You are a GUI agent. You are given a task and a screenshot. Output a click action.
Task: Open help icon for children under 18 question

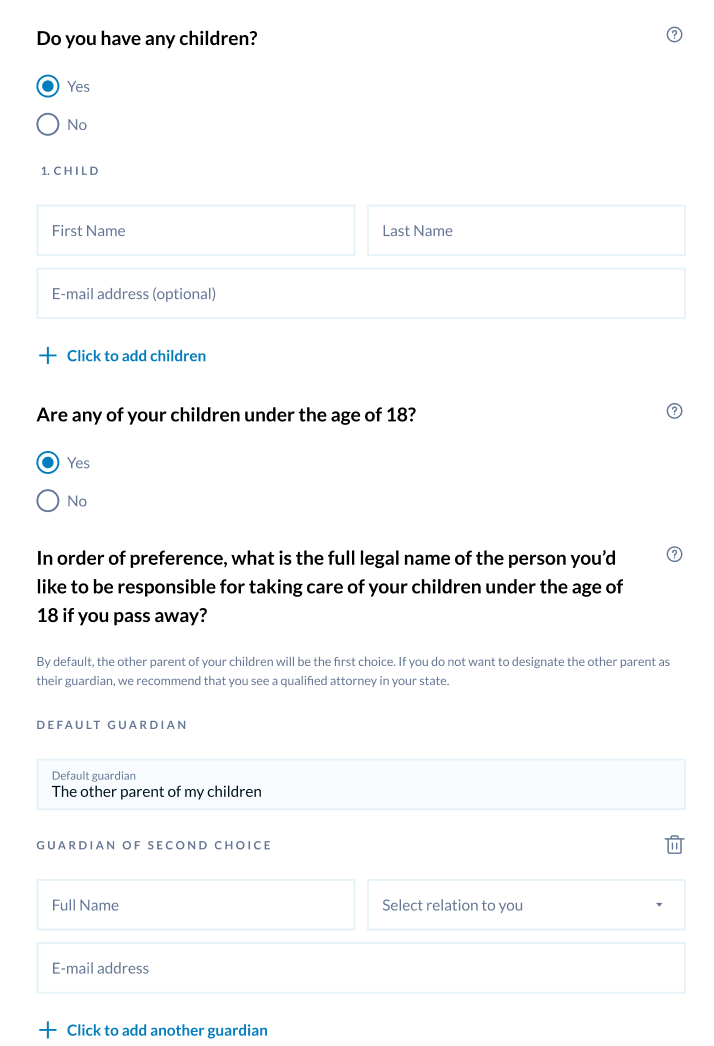674,411
